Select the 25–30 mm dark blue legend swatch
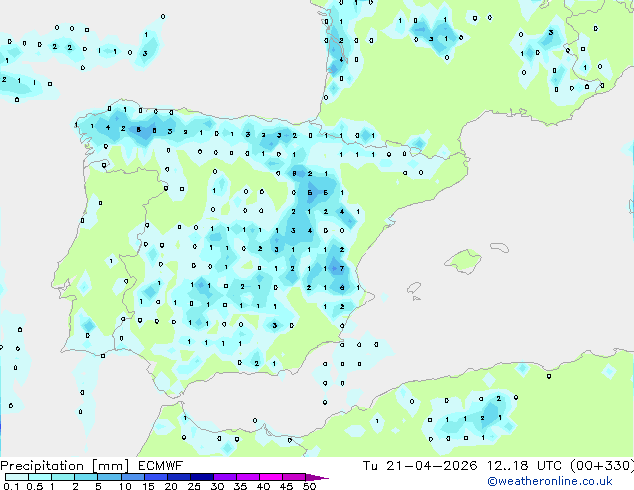The image size is (634, 490). click(x=201, y=477)
